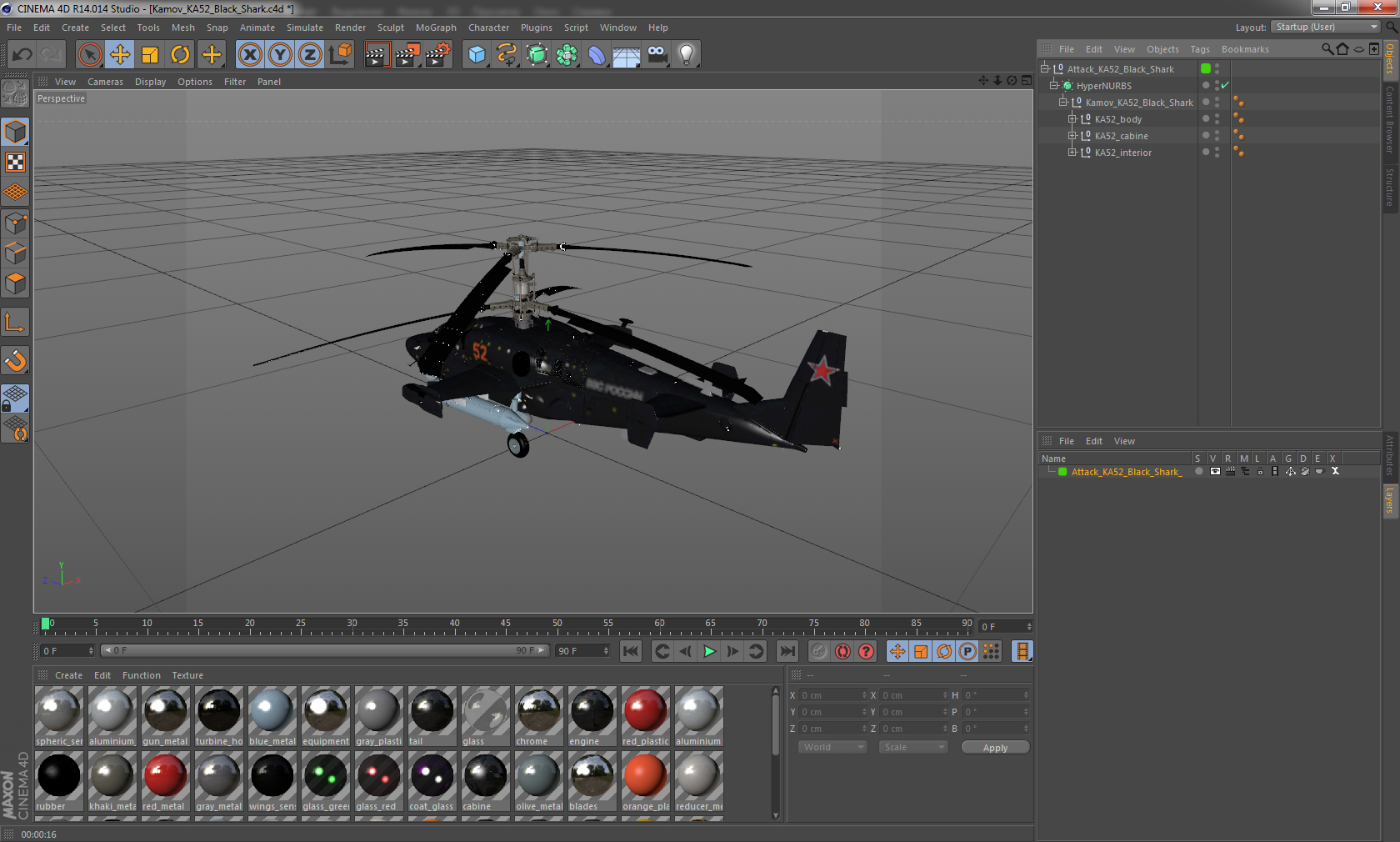Collapse HyperNURBS tree node

click(1053, 85)
